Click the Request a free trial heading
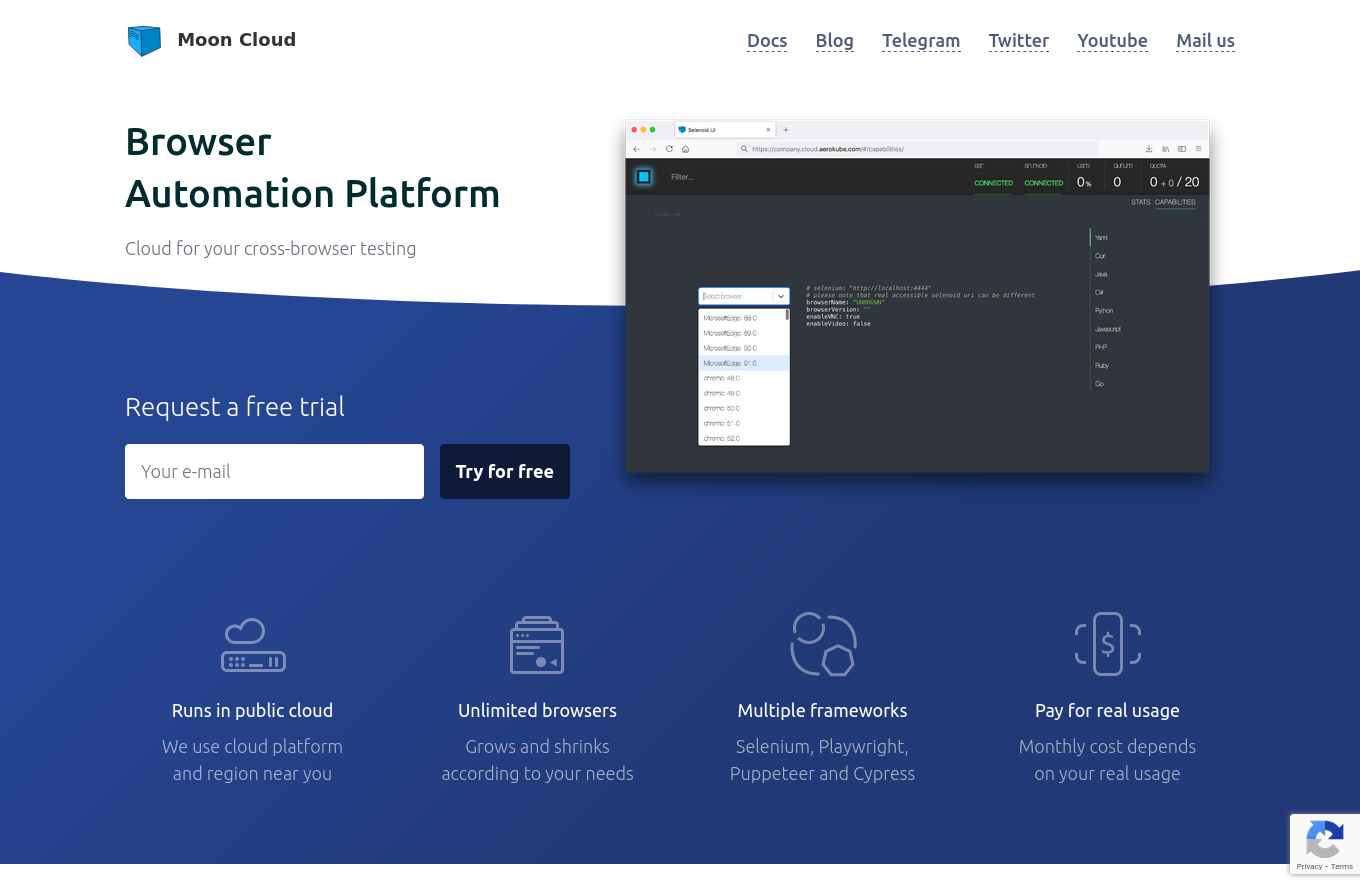Viewport: 1360px width, 888px height. [x=235, y=407]
